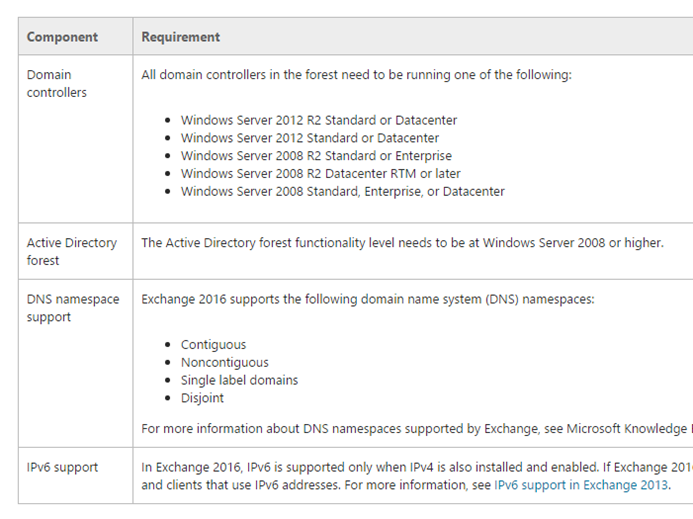Click the Contiguous list item

tap(213, 345)
